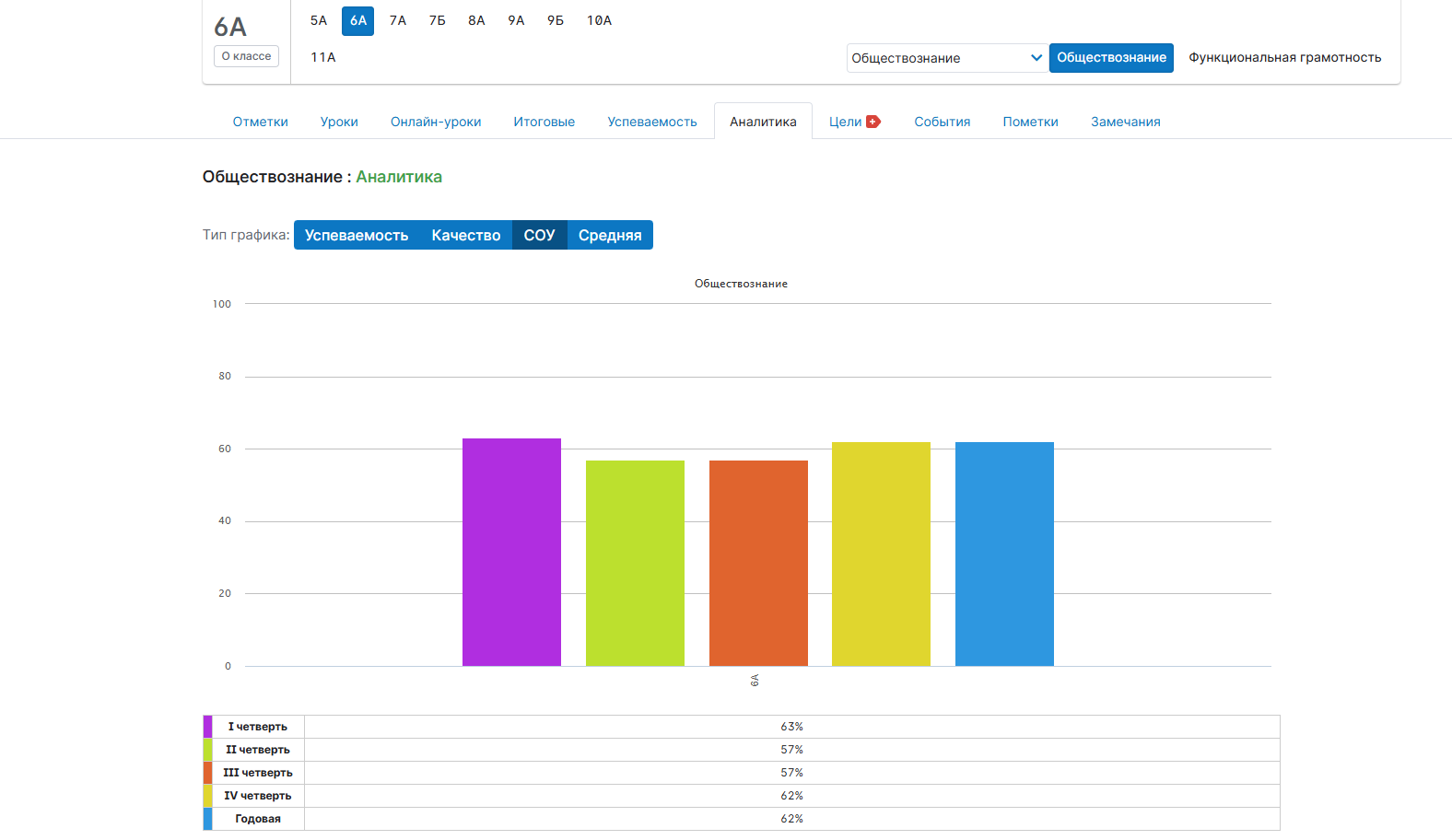
Task: Select the Средняя chart type
Action: point(609,236)
